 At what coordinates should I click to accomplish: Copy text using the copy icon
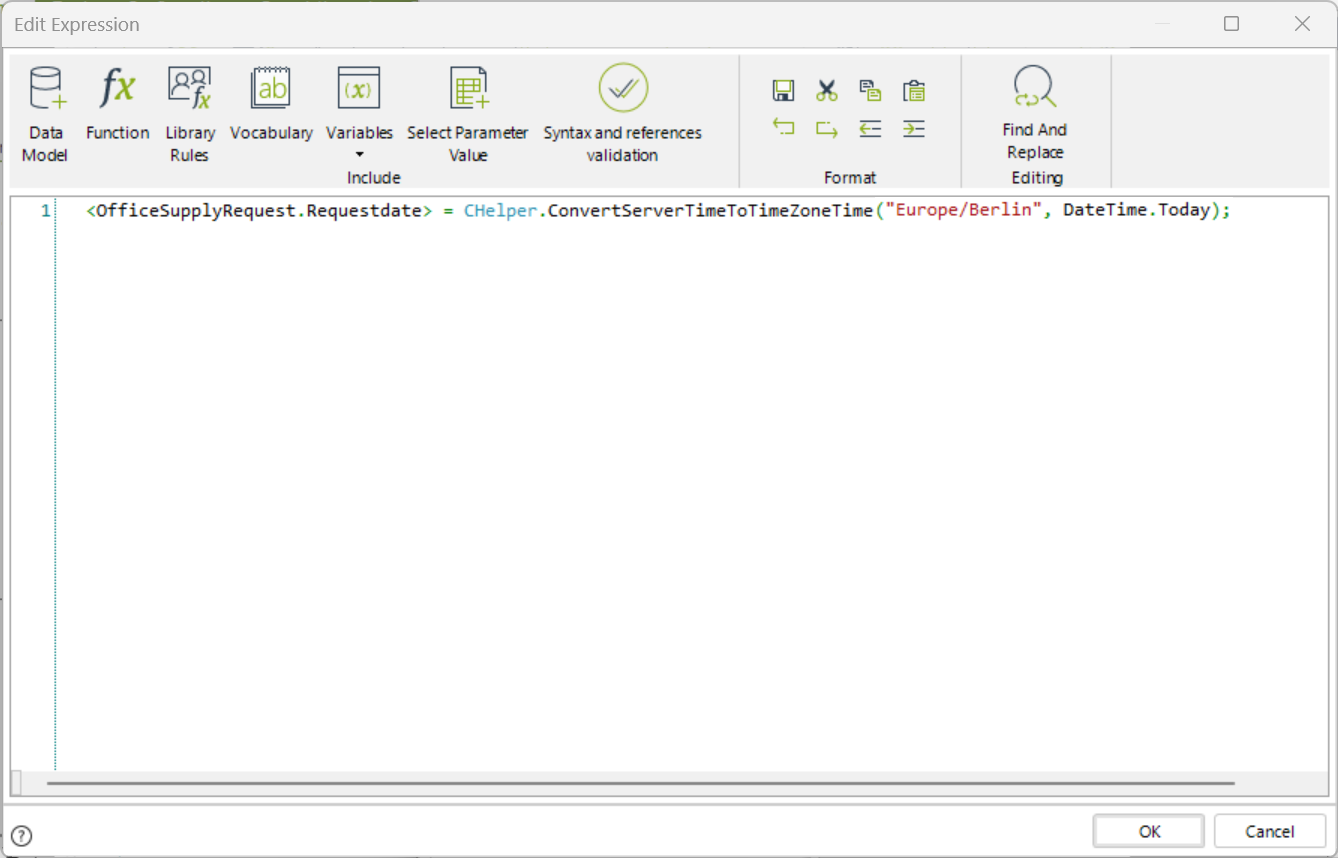[870, 91]
